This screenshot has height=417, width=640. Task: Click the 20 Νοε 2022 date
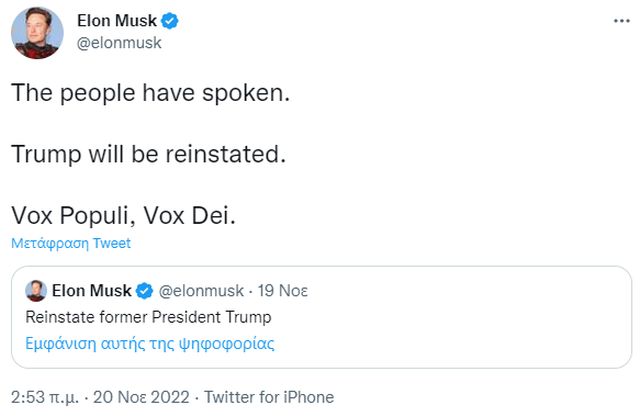(x=136, y=396)
